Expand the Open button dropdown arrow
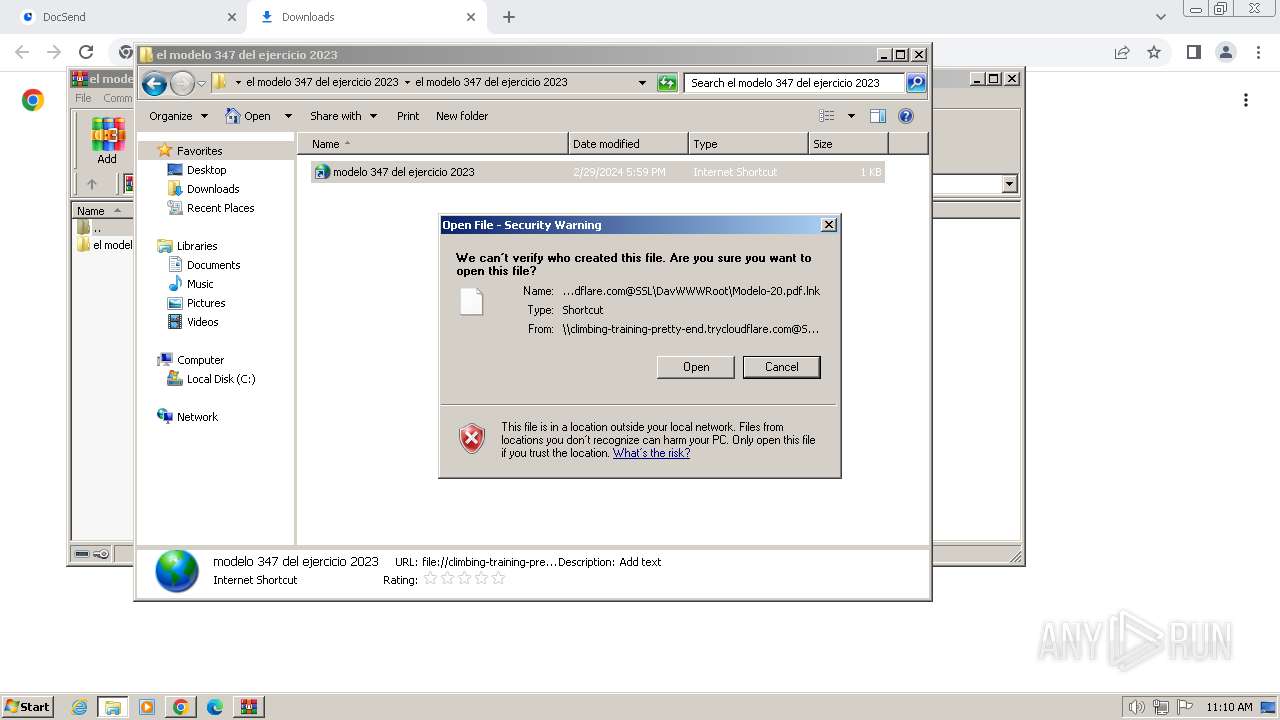Viewport: 1280px width, 720px height. pos(288,116)
